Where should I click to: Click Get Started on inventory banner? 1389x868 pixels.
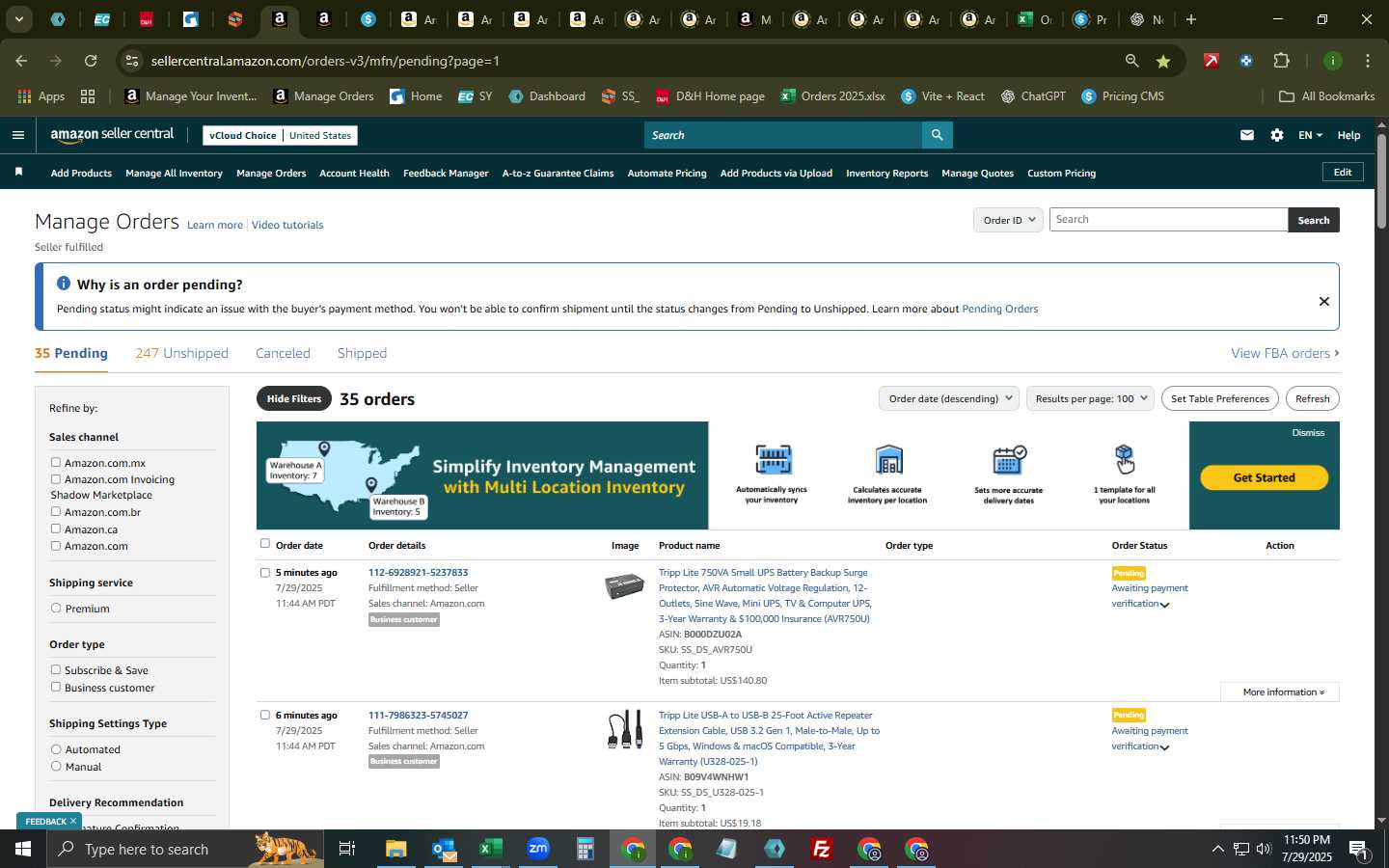(1264, 477)
